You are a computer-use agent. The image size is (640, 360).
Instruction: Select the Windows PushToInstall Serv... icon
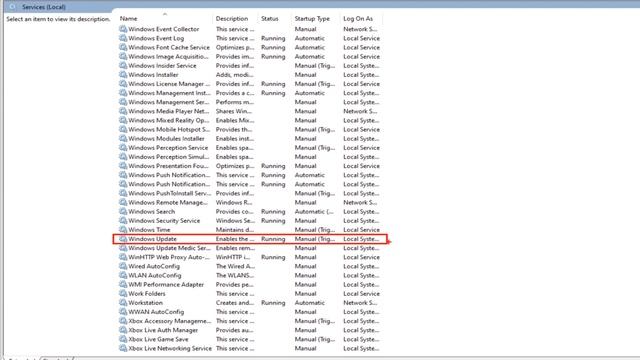pyautogui.click(x=123, y=193)
